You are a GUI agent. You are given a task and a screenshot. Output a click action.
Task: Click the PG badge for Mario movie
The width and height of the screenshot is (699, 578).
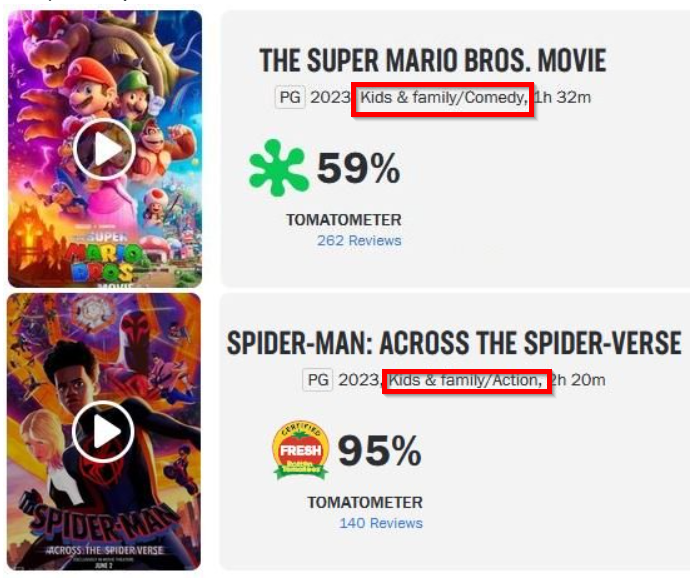pyautogui.click(x=290, y=98)
